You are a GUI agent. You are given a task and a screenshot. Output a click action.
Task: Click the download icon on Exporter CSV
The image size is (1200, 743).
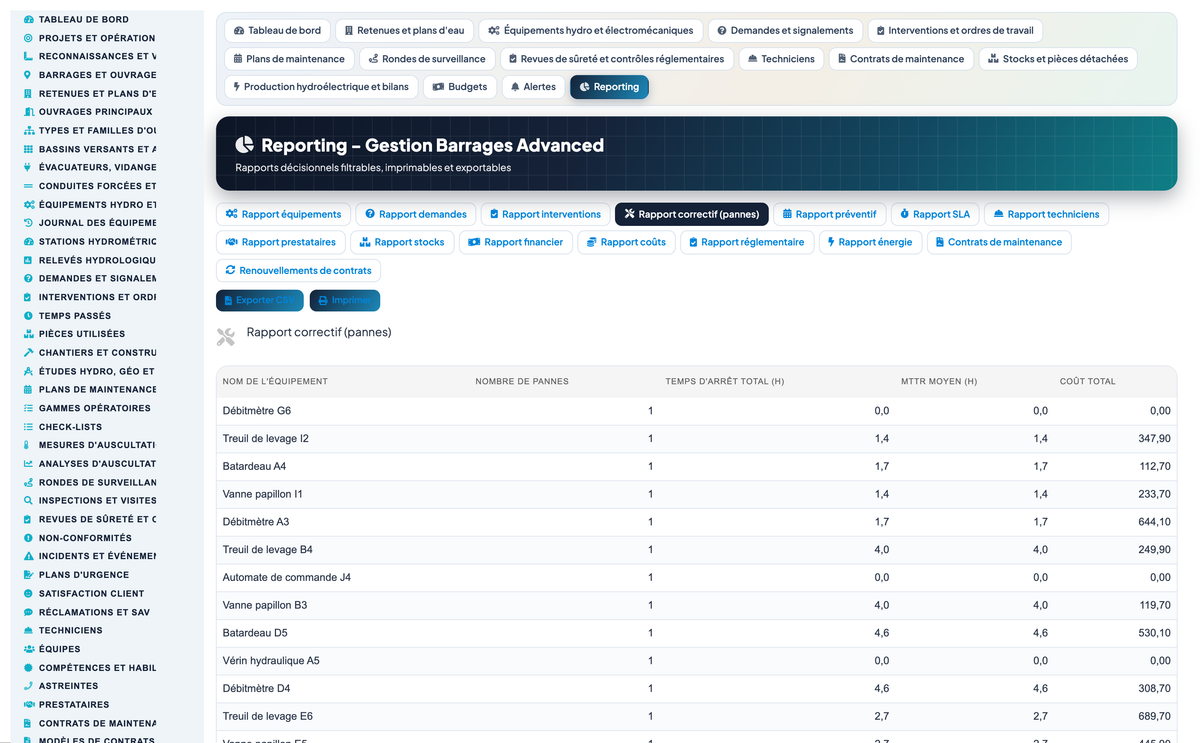pyautogui.click(x=228, y=300)
